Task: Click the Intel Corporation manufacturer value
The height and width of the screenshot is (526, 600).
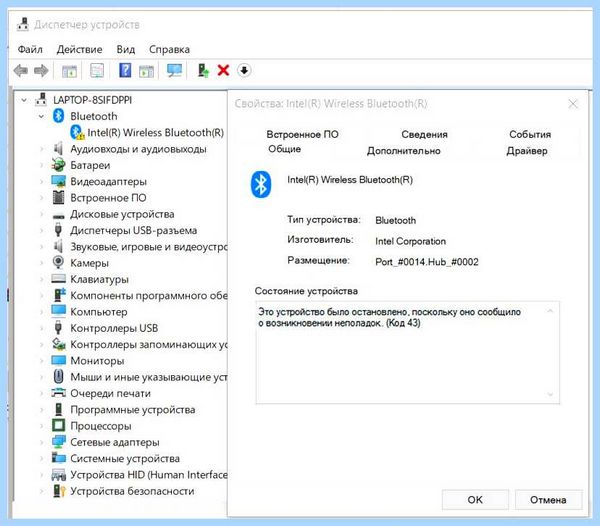Action: pyautogui.click(x=410, y=241)
